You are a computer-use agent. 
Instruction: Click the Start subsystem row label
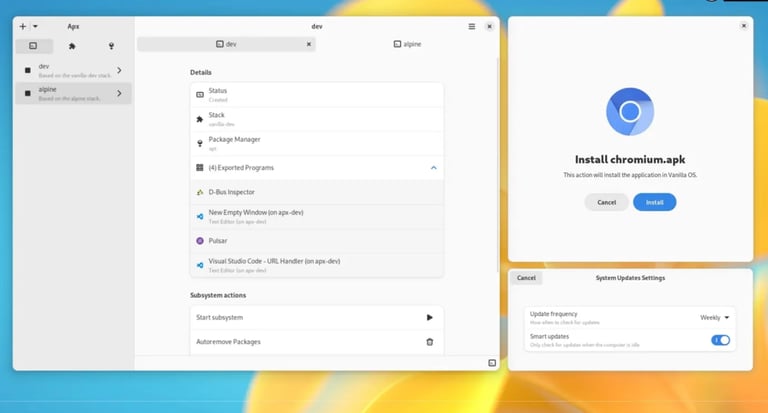coord(219,317)
